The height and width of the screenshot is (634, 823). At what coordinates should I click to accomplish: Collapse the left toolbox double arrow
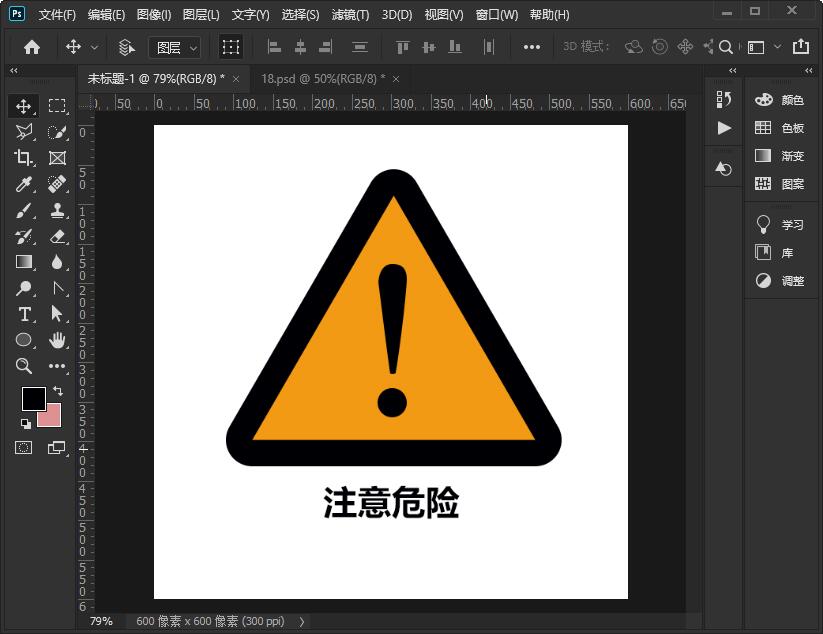point(14,70)
